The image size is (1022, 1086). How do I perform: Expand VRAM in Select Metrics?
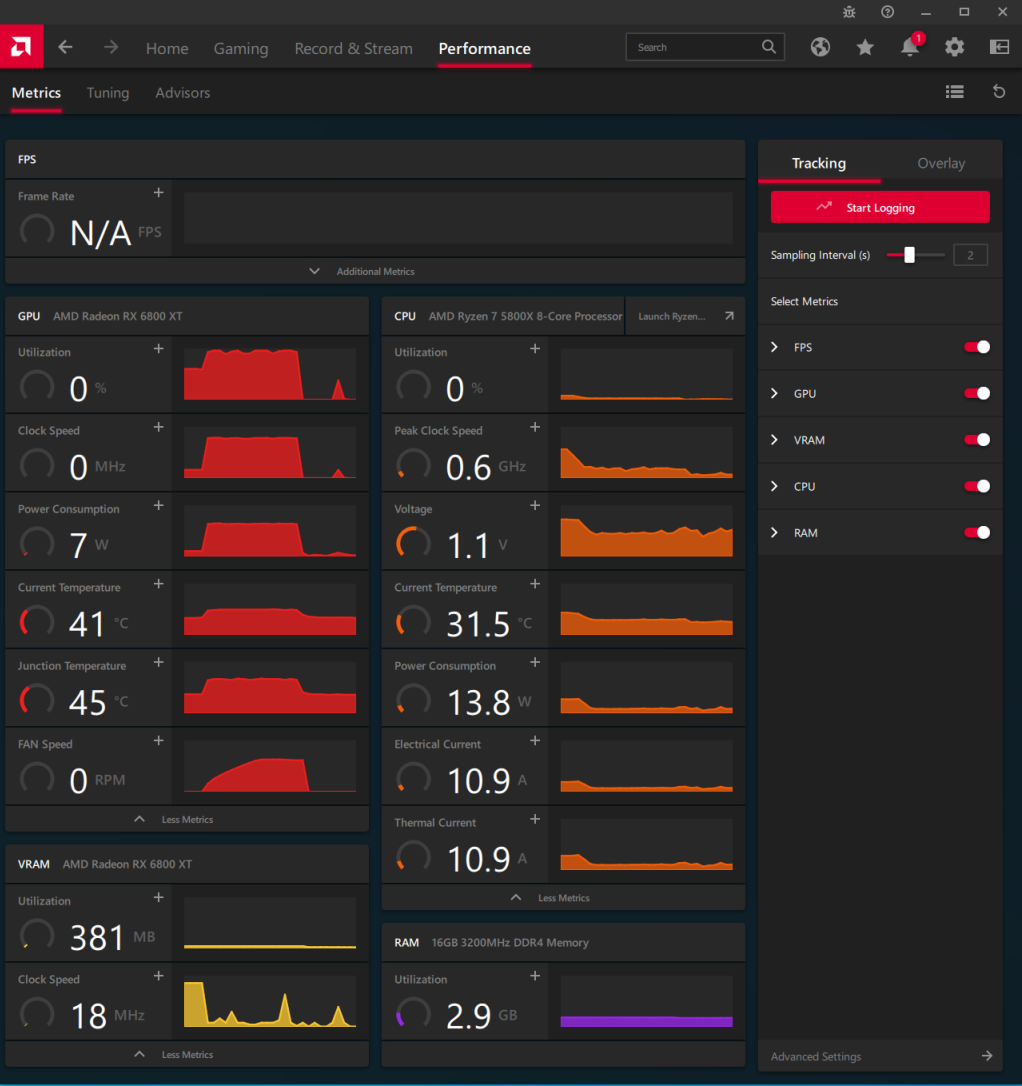click(x=775, y=440)
